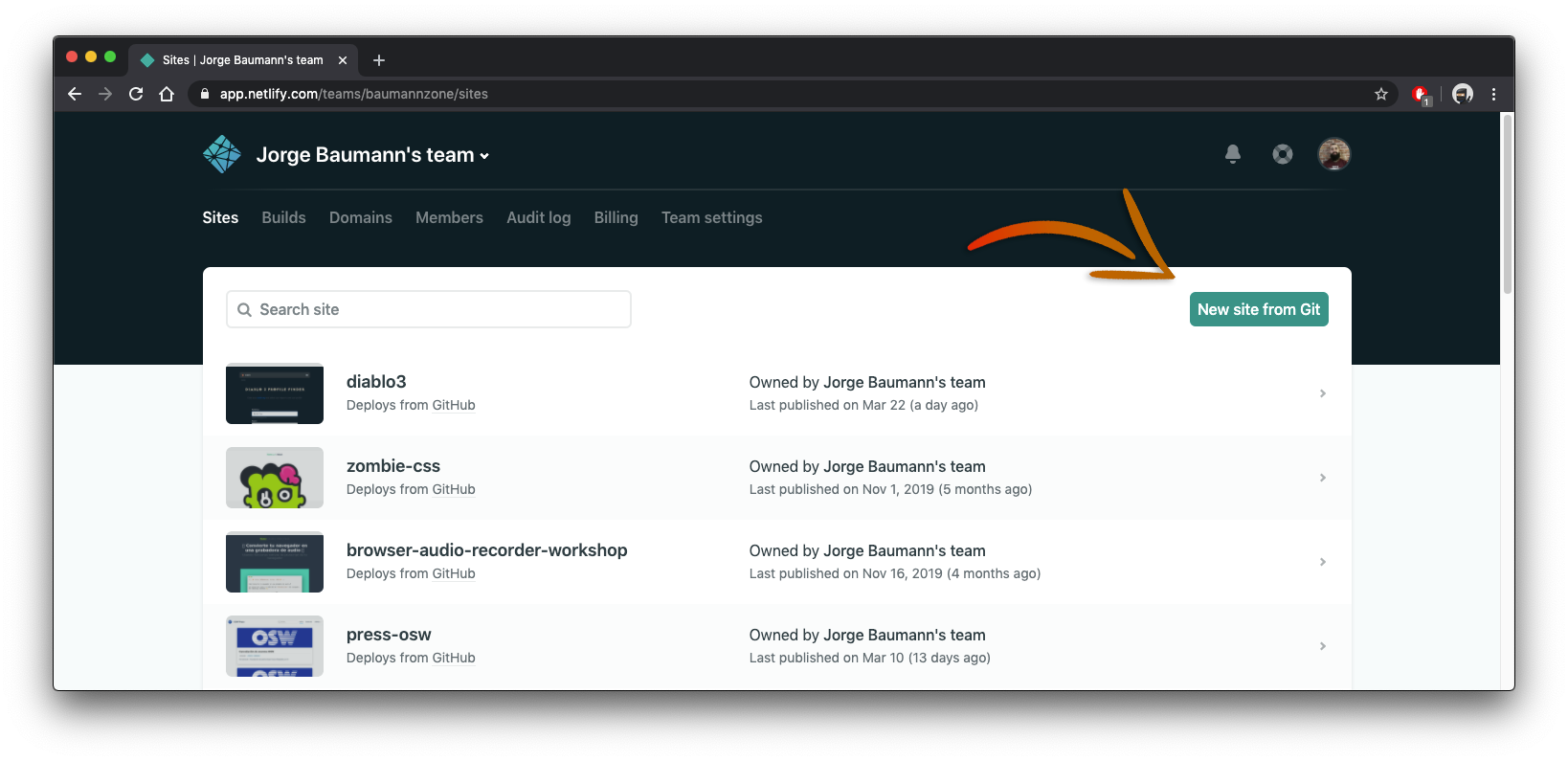Click 'Last published on Mar 22 (a day ago)'
The image size is (1568, 761).
click(863, 405)
